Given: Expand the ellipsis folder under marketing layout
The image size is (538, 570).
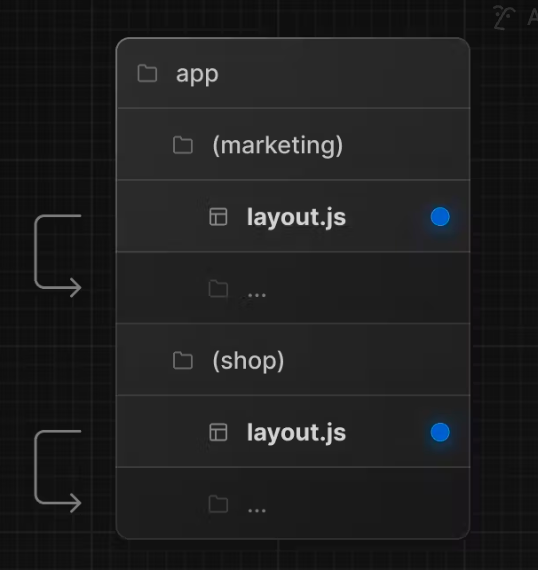Looking at the screenshot, I should click(293, 288).
